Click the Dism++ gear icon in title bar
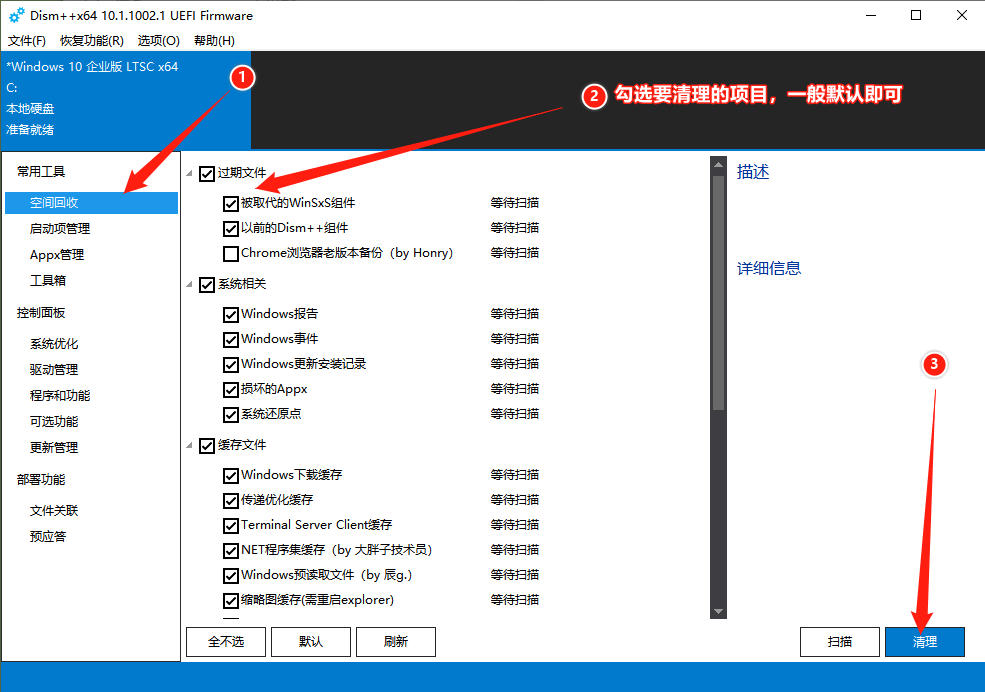The height and width of the screenshot is (692, 985). (x=16, y=15)
